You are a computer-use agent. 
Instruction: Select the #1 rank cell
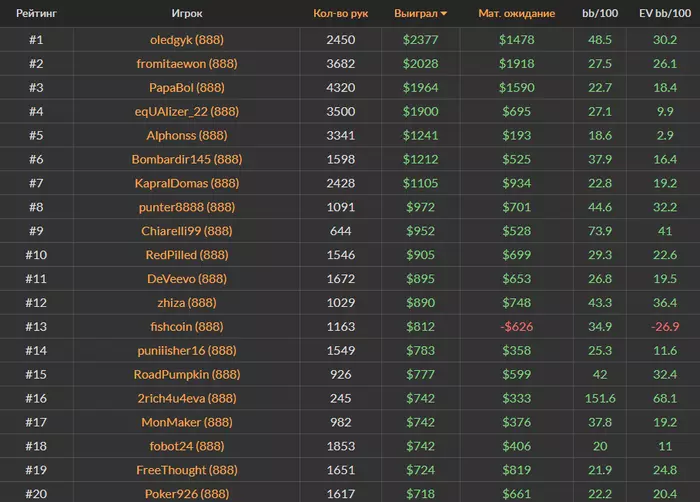click(36, 40)
